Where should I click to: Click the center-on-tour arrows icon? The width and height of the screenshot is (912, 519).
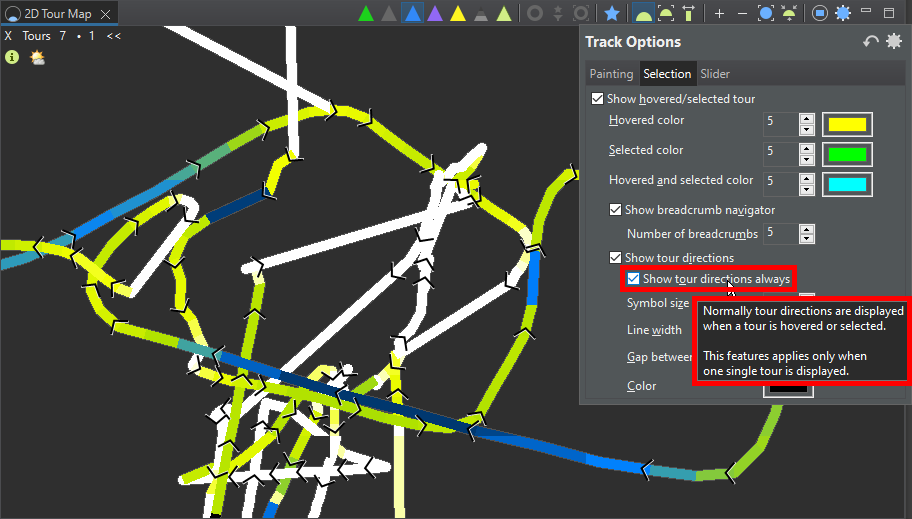coord(789,13)
